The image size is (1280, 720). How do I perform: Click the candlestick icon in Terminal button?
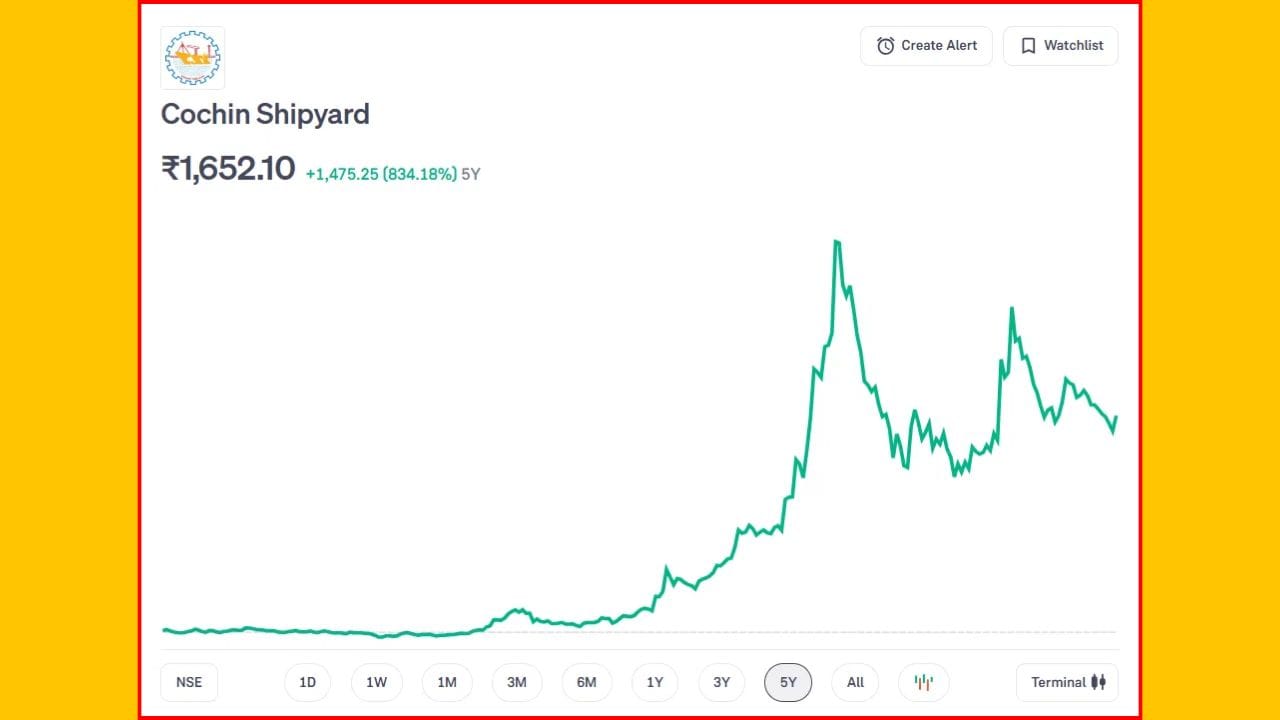tap(1099, 683)
